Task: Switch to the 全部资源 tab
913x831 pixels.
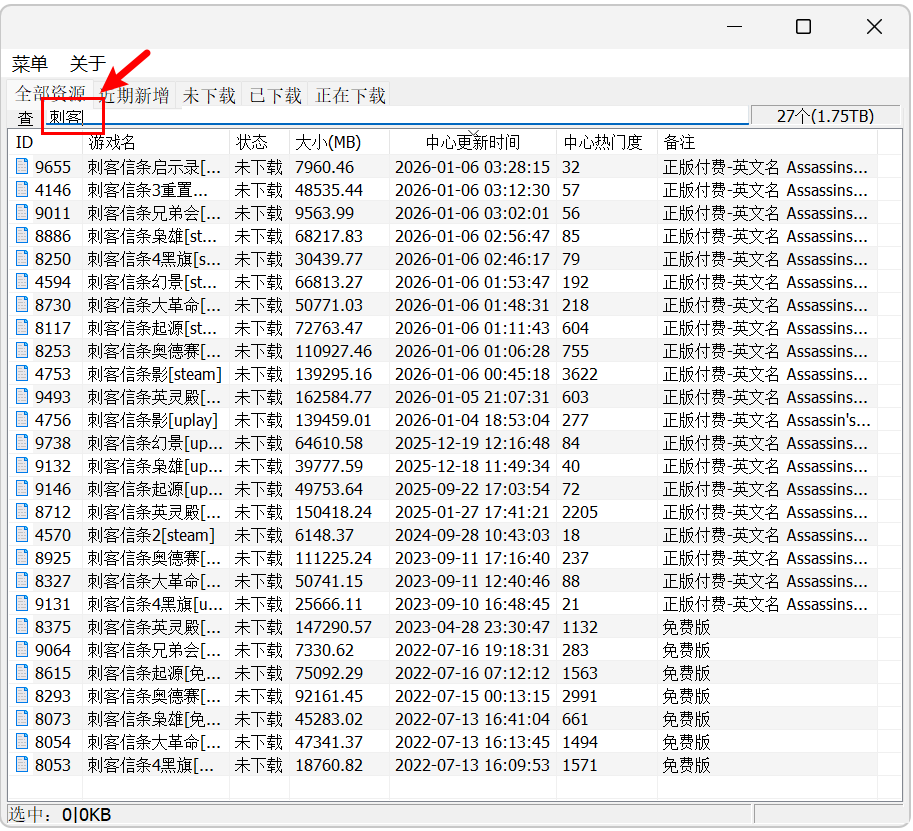Action: coord(51,93)
